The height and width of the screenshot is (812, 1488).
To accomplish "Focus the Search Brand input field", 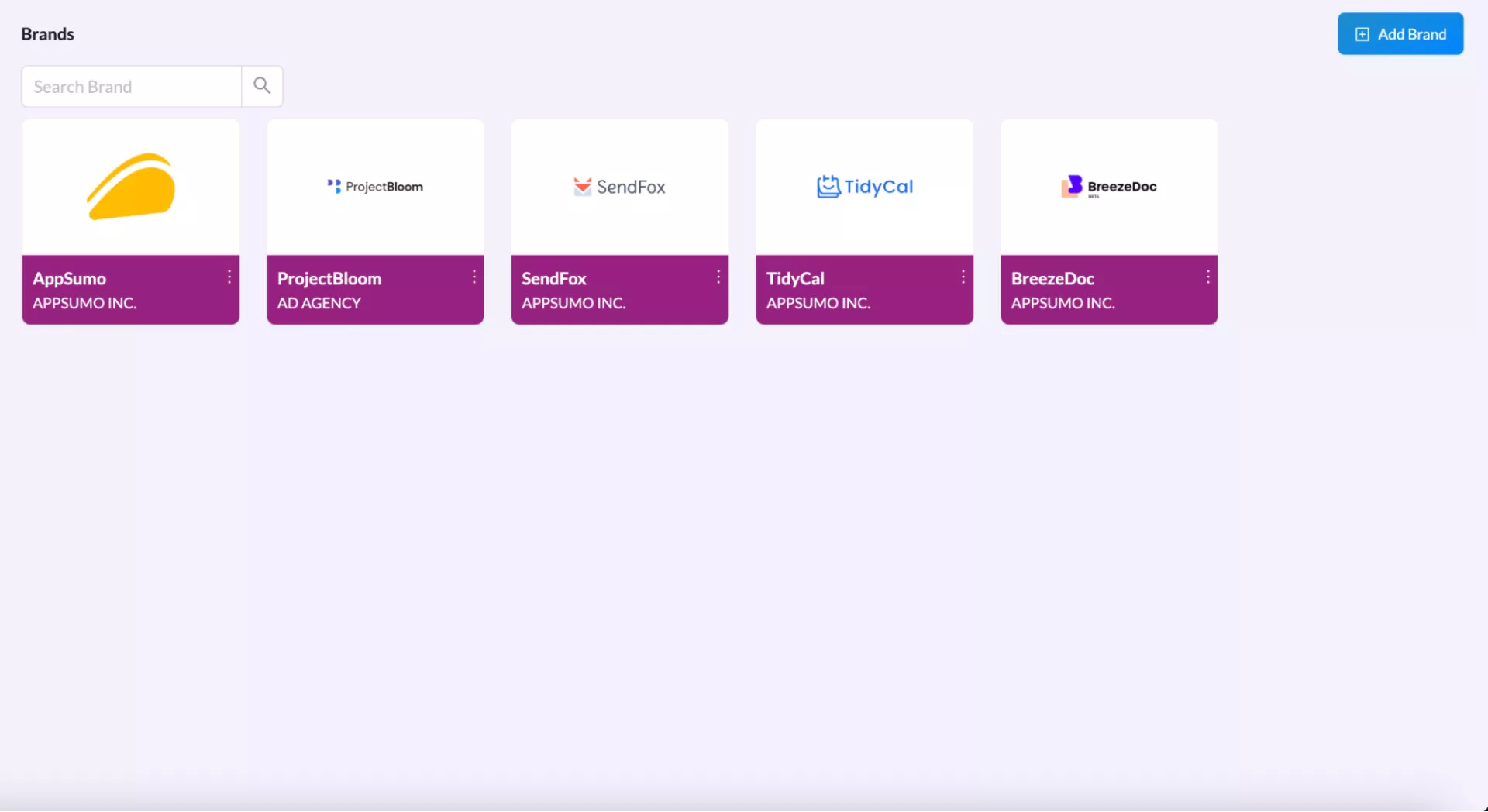I will point(132,87).
